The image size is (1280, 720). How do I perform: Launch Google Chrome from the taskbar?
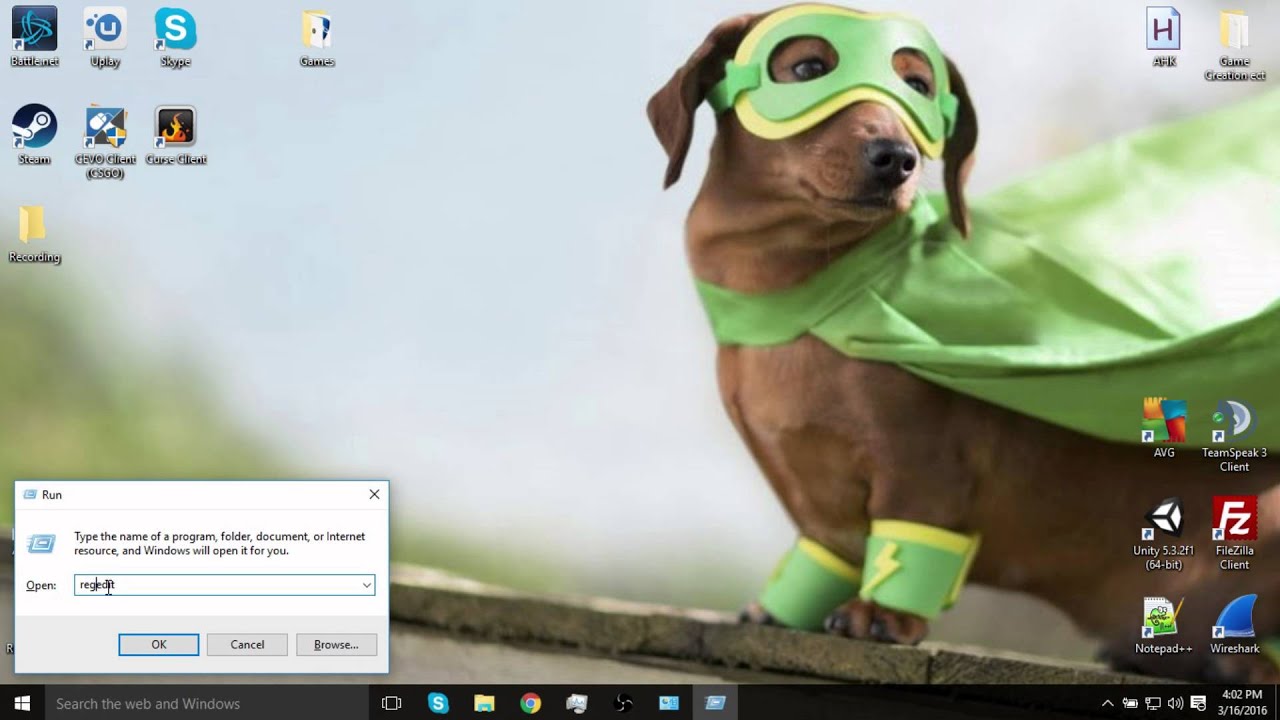[530, 703]
